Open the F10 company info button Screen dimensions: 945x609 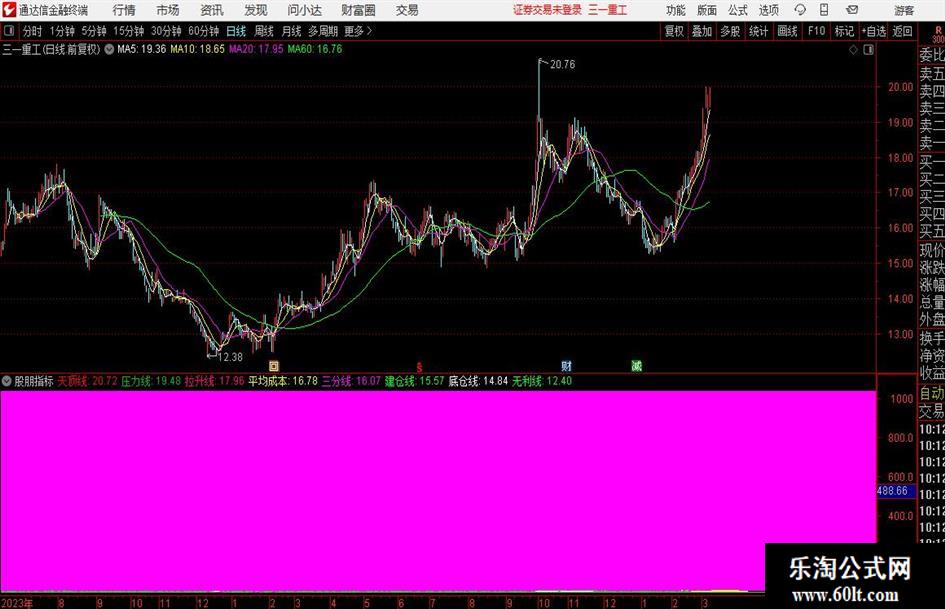tap(817, 31)
